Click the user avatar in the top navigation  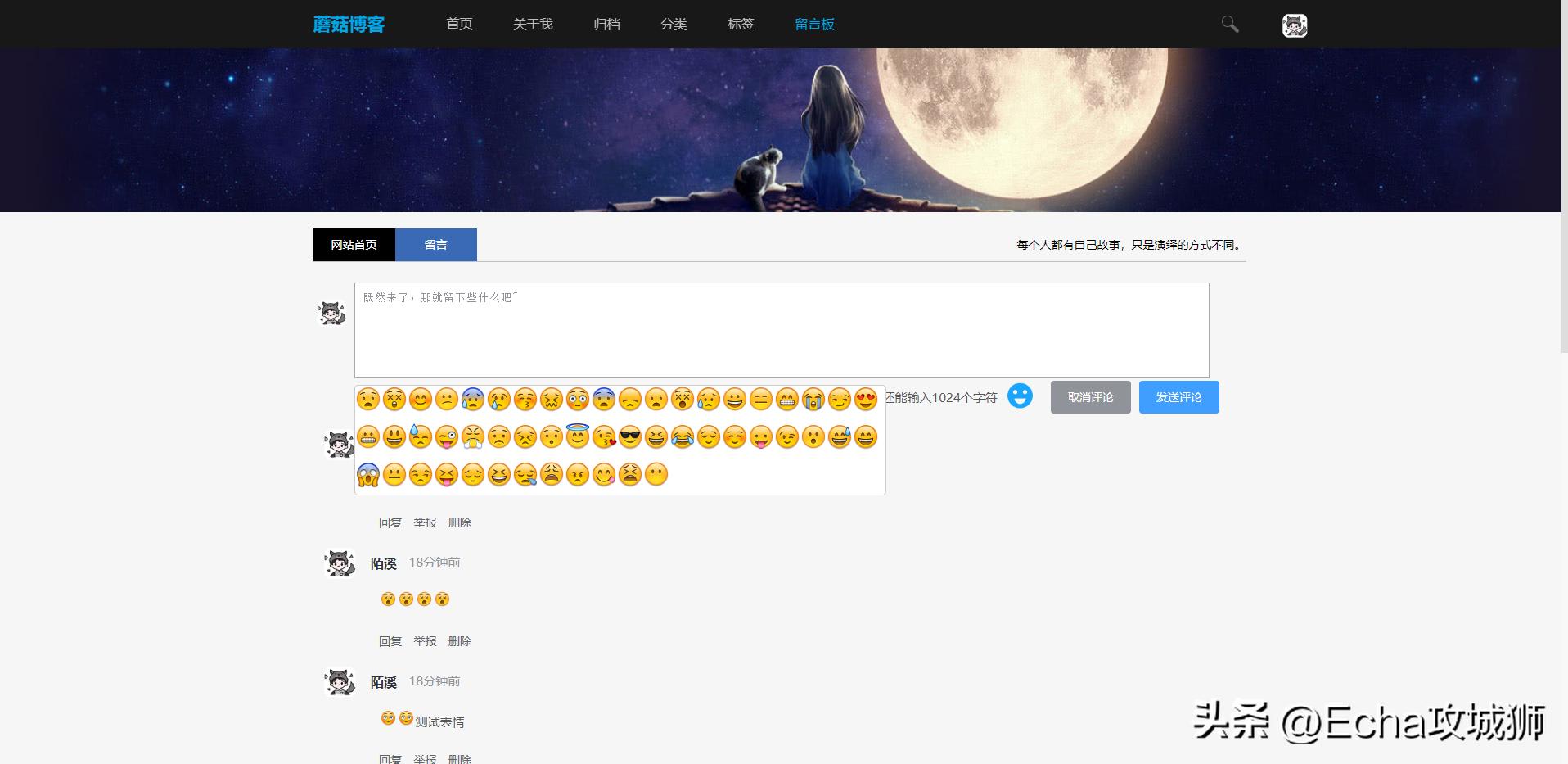pos(1295,24)
